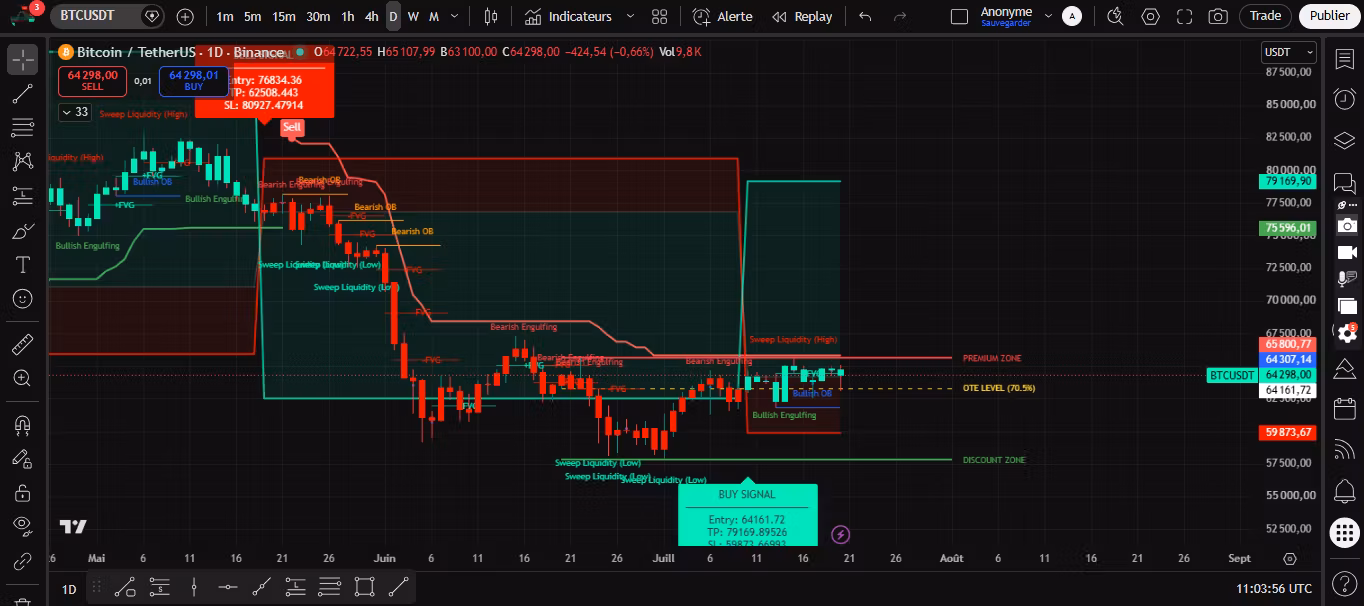1364x606 pixels.
Task: Click the compare or add symbol plus icon
Action: tap(185, 16)
